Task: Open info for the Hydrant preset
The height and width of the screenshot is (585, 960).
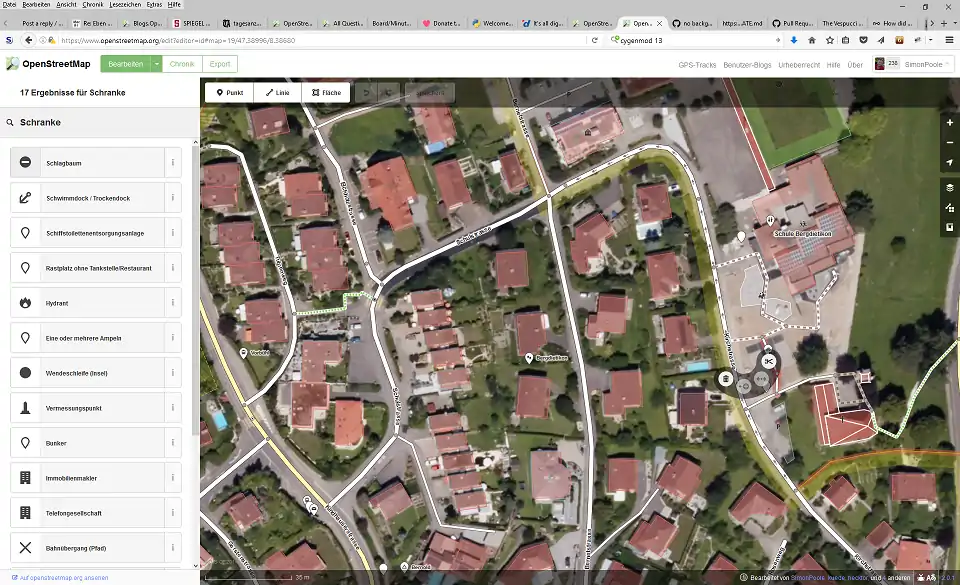Action: [x=173, y=302]
